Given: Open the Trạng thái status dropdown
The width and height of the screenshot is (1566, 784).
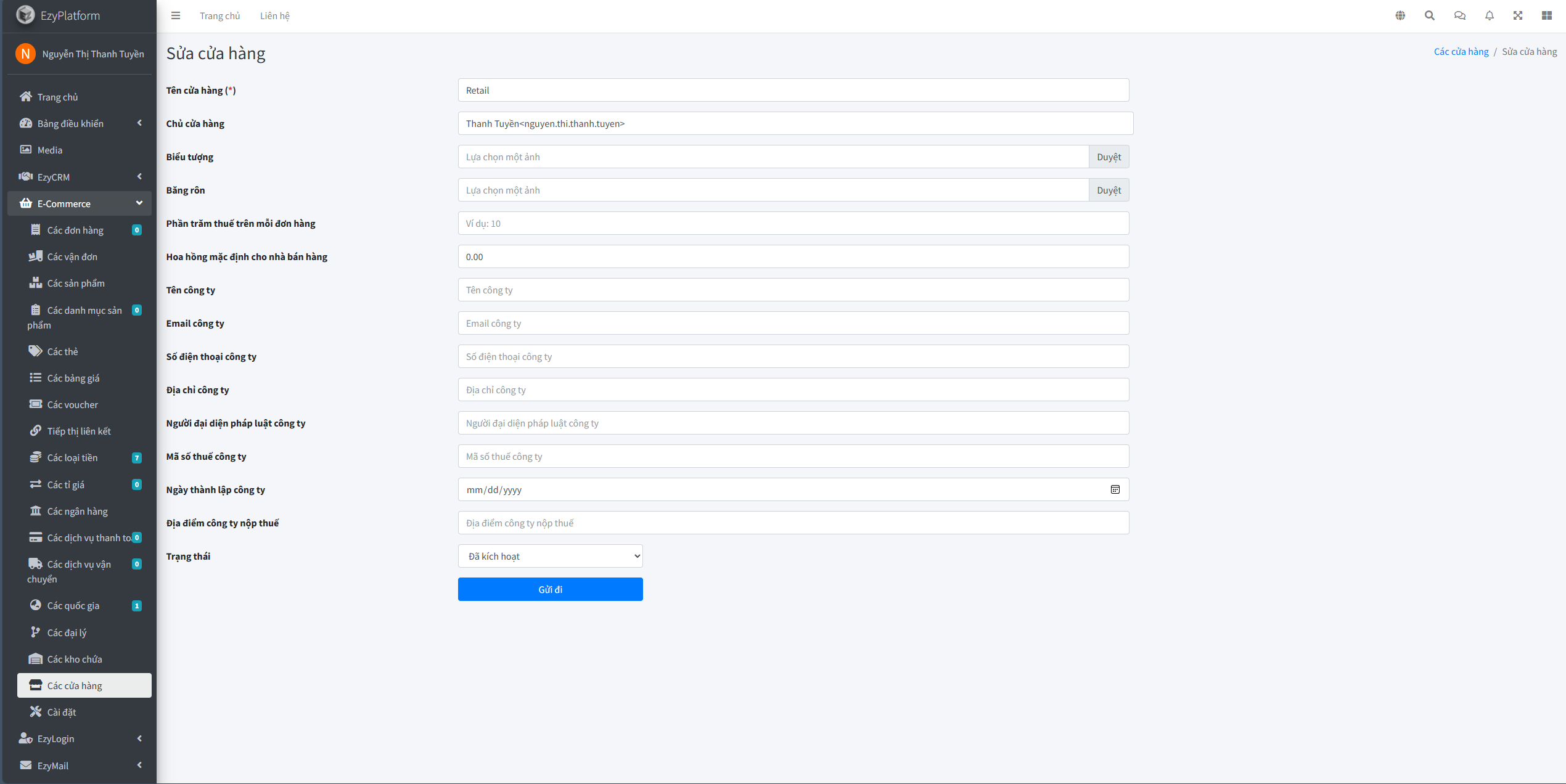Looking at the screenshot, I should coord(550,556).
